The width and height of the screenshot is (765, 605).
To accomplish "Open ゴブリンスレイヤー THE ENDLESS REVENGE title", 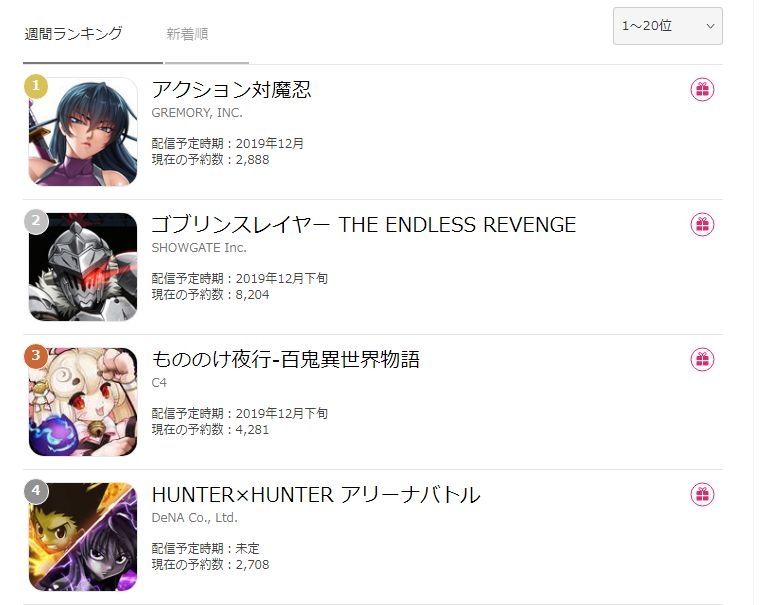I will click(x=364, y=224).
